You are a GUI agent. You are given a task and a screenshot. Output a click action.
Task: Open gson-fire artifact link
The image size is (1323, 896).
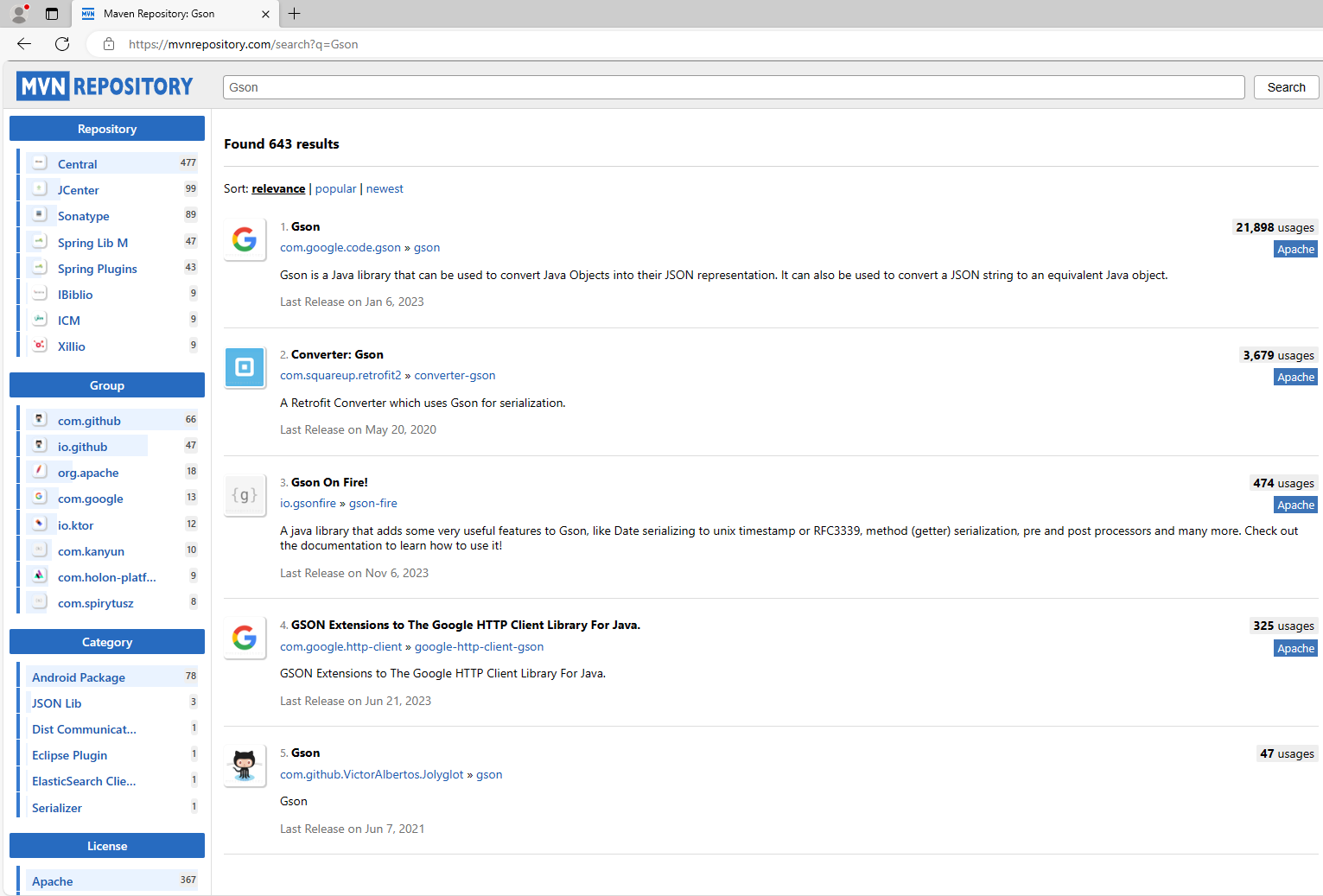[373, 503]
